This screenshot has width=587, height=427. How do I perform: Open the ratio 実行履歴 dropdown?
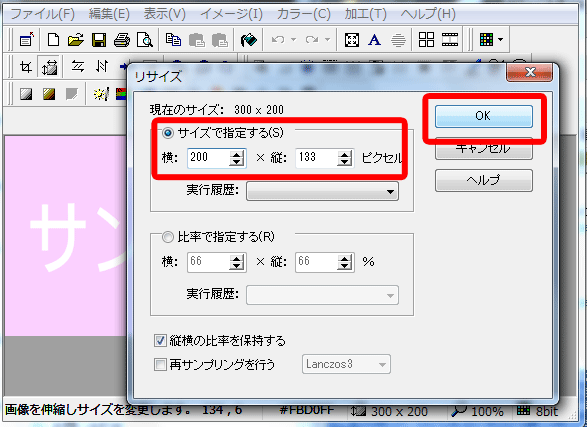click(x=322, y=295)
